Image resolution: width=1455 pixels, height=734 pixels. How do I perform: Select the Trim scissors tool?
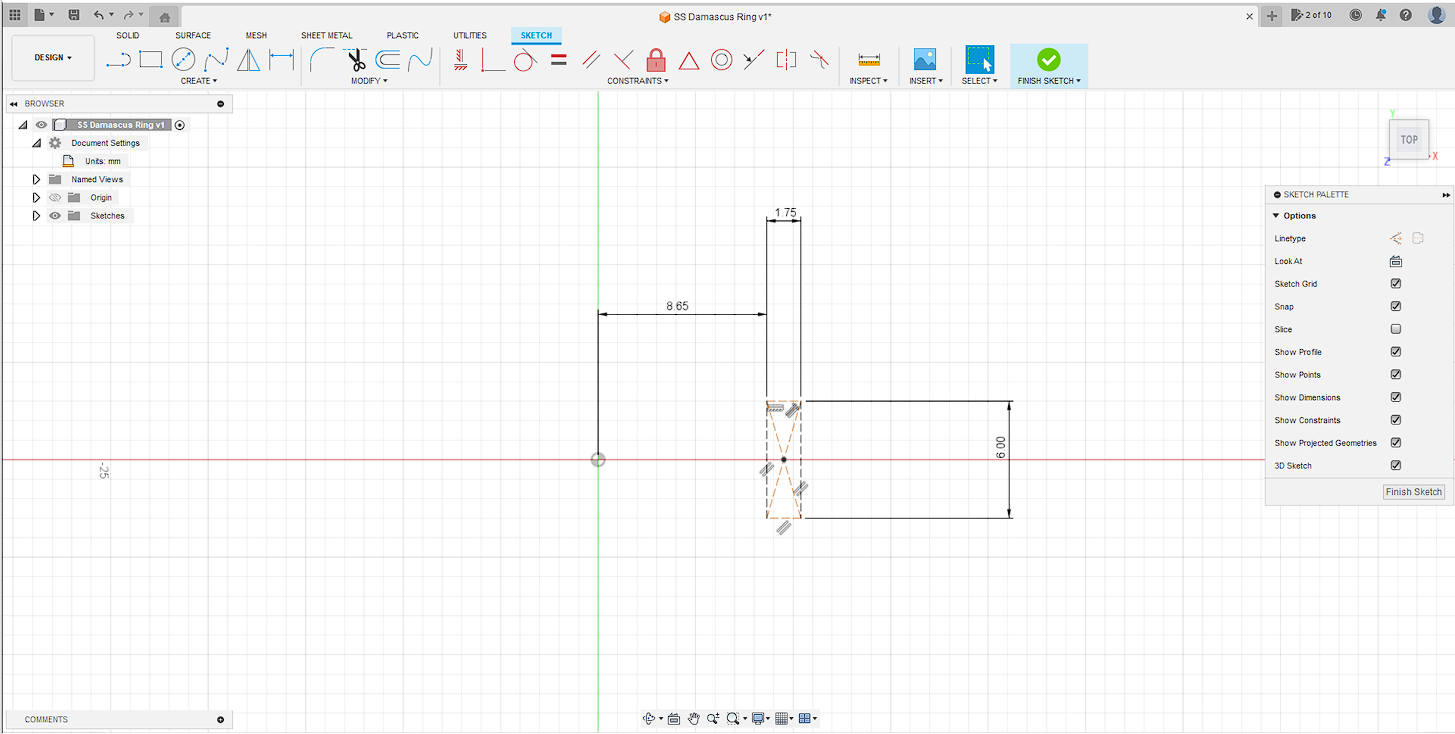click(x=356, y=60)
